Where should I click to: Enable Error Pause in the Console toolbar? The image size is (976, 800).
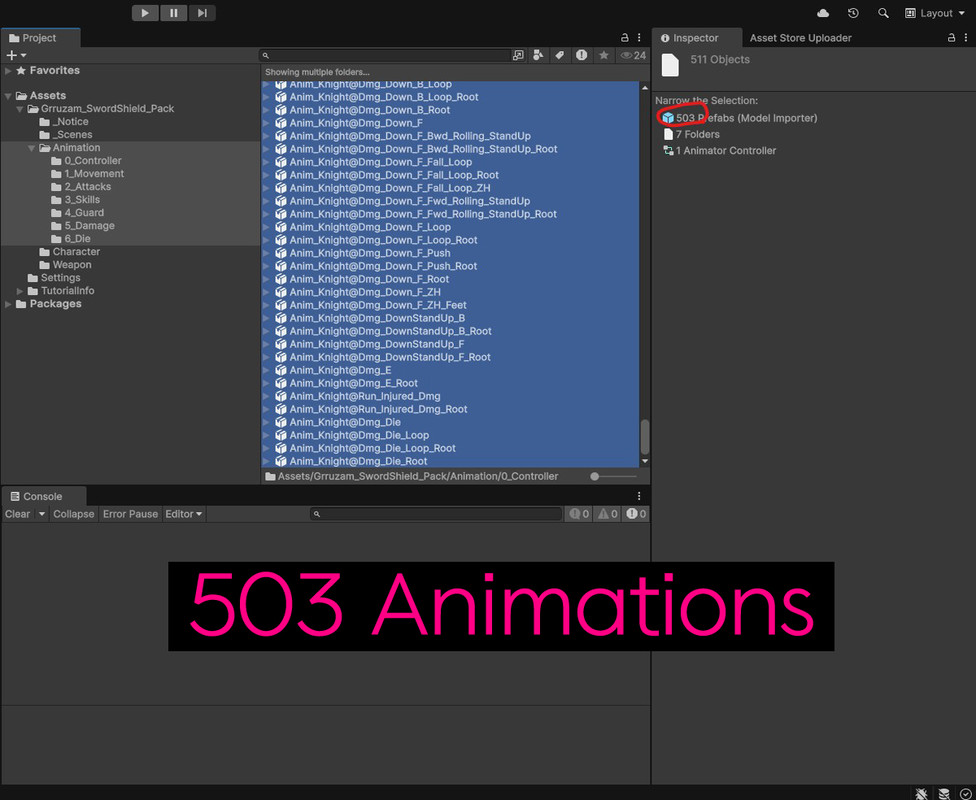point(130,514)
